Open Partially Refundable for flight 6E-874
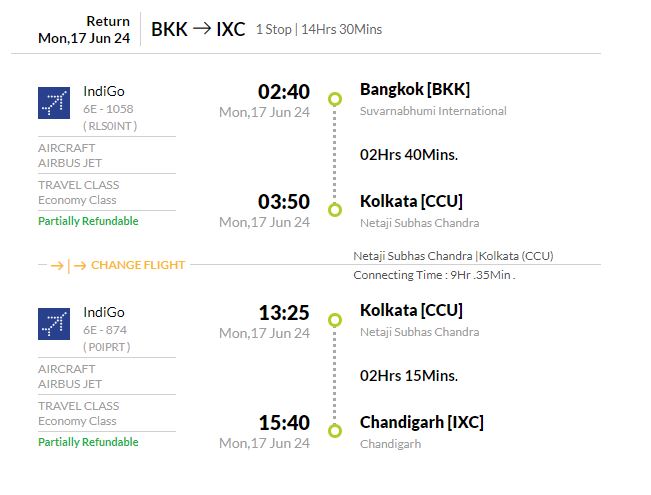Screen dimensions: 651x495 [x=88, y=442]
